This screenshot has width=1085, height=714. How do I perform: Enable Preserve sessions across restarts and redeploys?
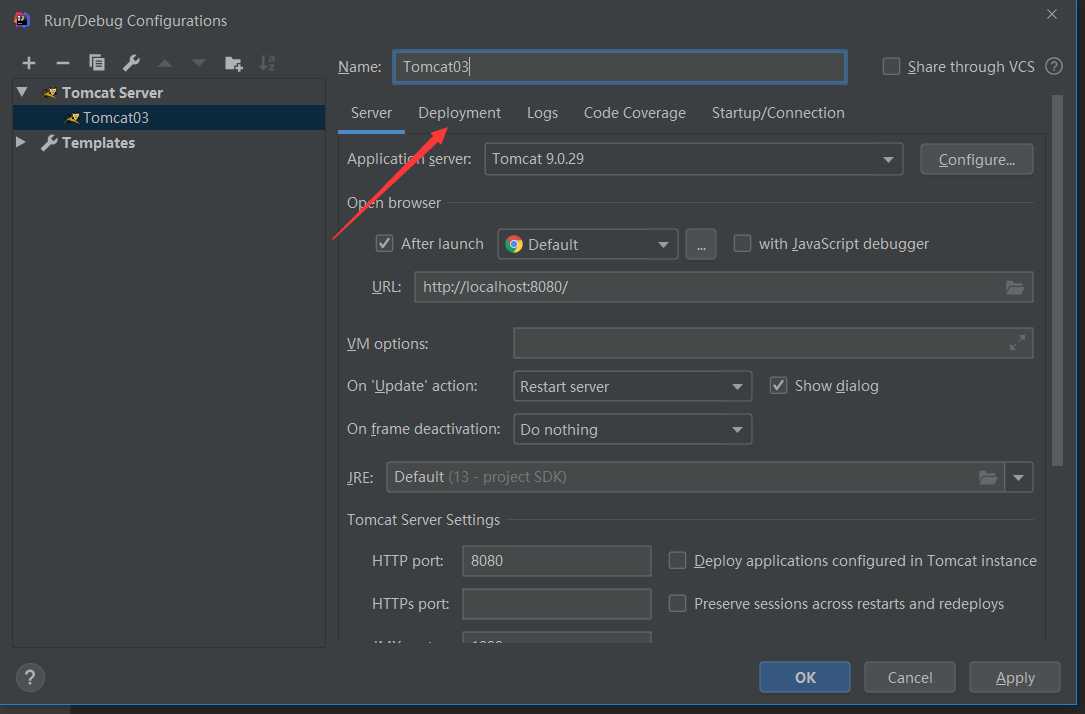tap(677, 603)
